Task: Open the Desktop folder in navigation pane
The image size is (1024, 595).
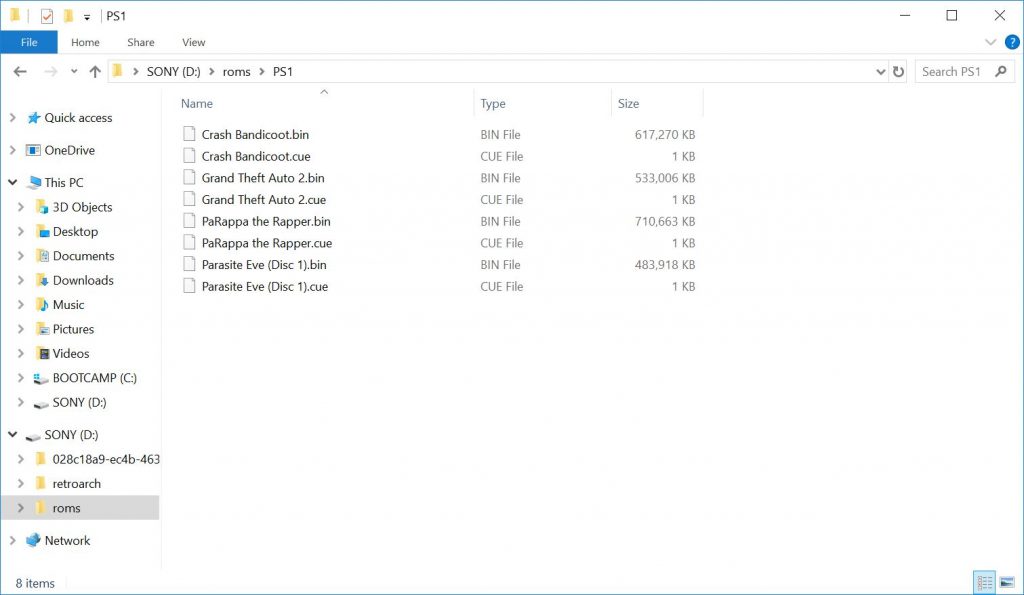Action: [75, 231]
